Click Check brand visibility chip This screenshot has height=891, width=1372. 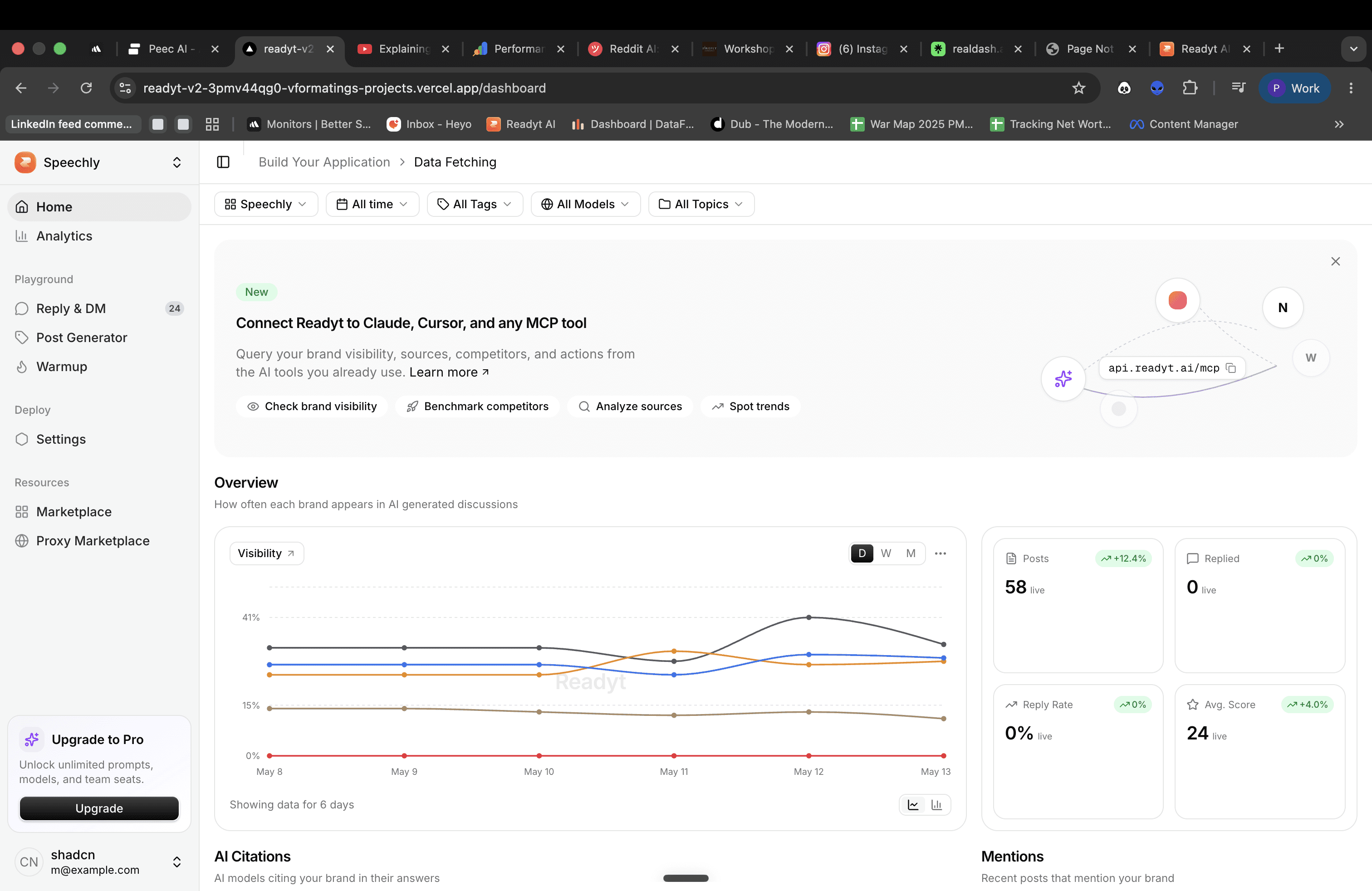(x=312, y=406)
